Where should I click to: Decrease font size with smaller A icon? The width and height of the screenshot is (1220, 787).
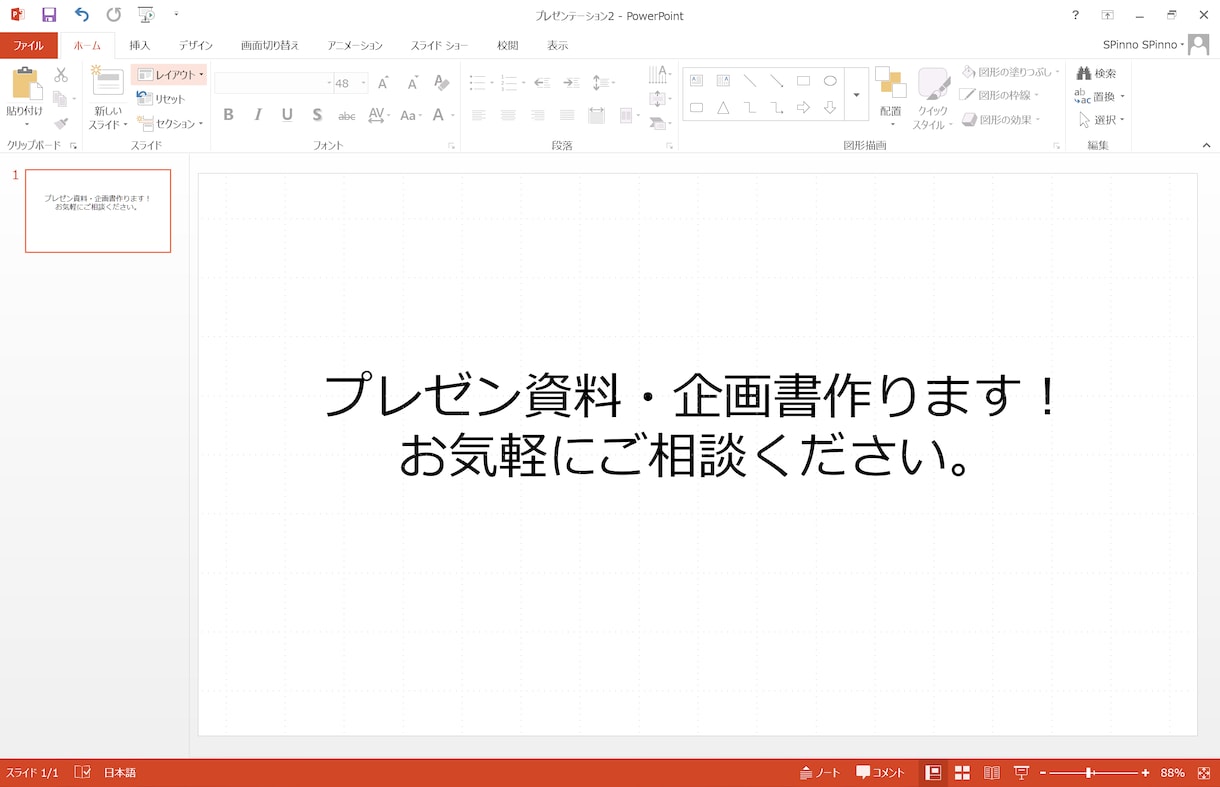coord(412,84)
